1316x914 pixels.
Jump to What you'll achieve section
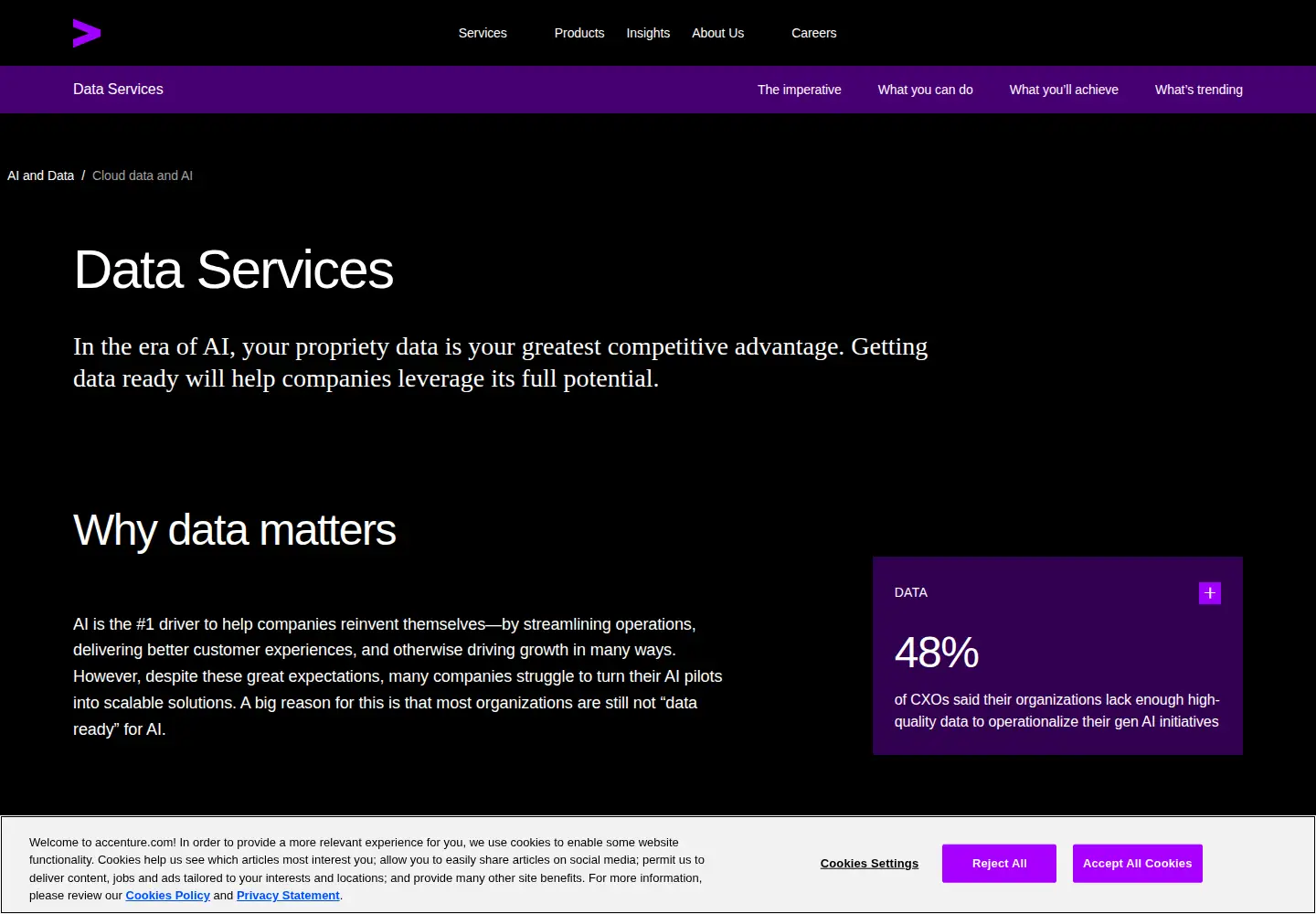point(1064,90)
